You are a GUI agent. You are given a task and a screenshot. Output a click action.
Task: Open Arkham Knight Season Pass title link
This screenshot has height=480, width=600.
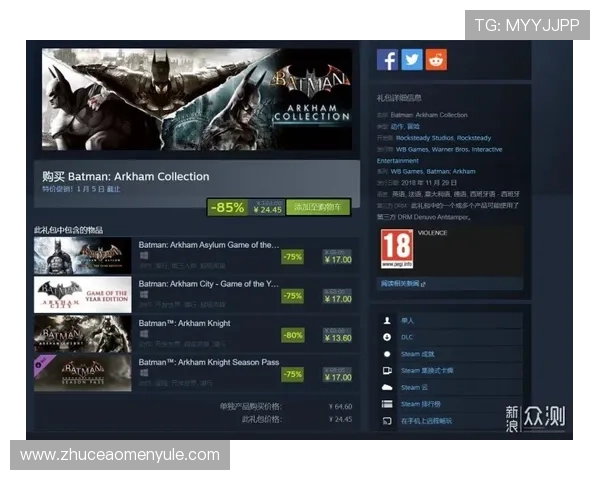click(x=208, y=363)
